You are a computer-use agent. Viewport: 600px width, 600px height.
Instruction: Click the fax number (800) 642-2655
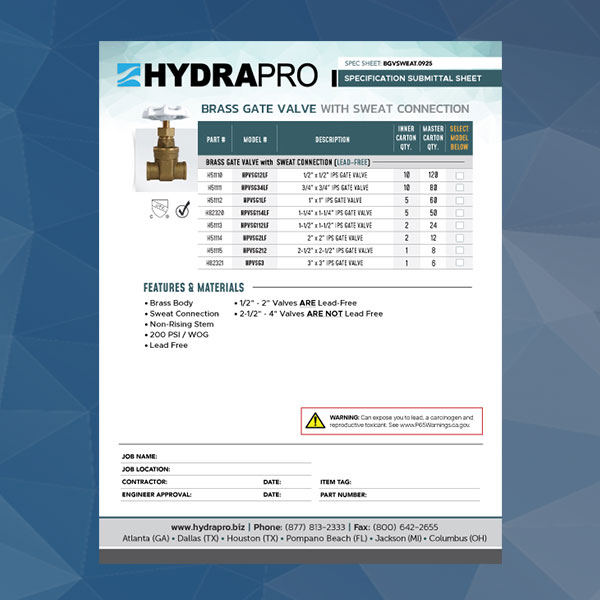405,527
